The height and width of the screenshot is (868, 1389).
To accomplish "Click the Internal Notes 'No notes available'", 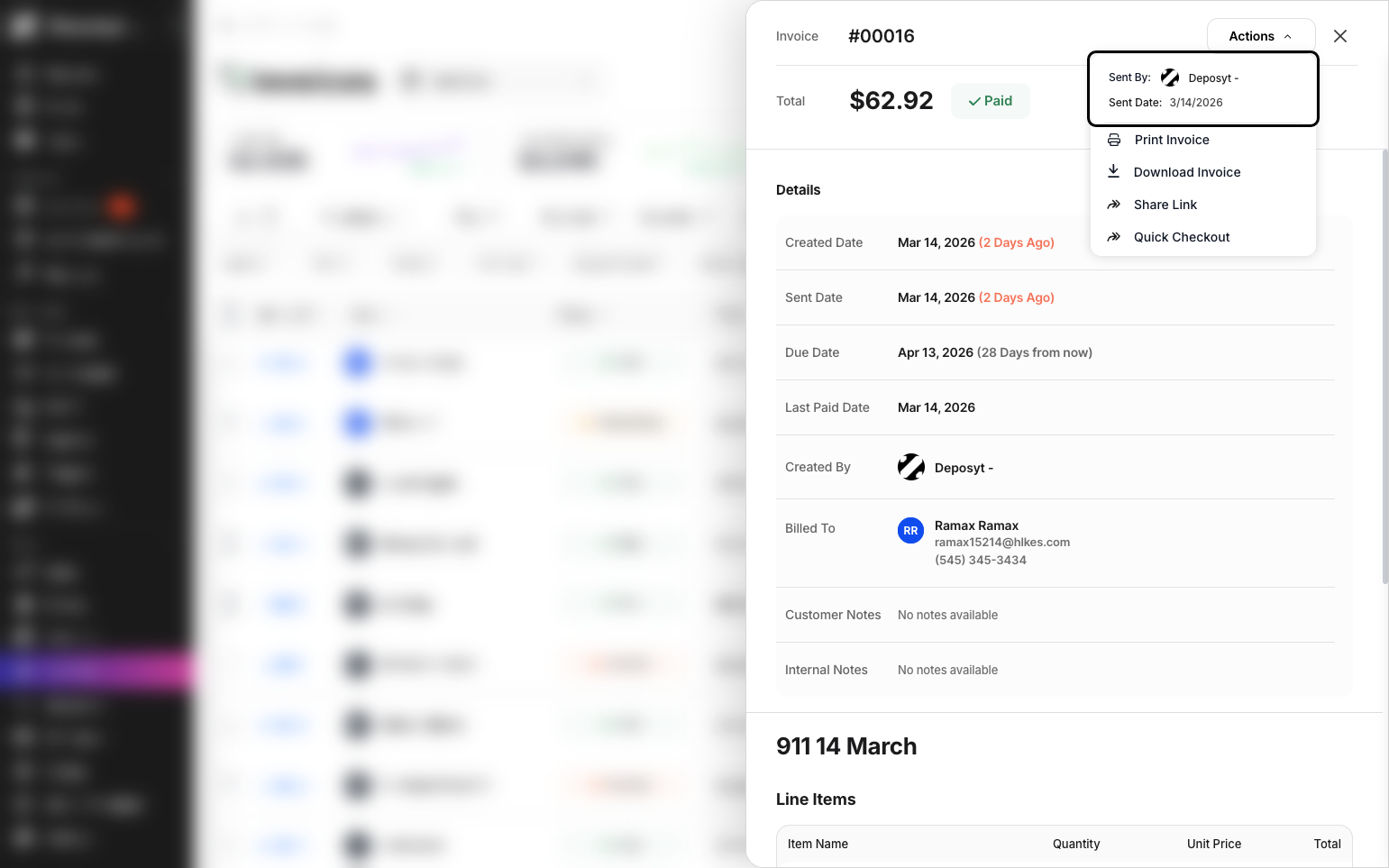I will 947,670.
